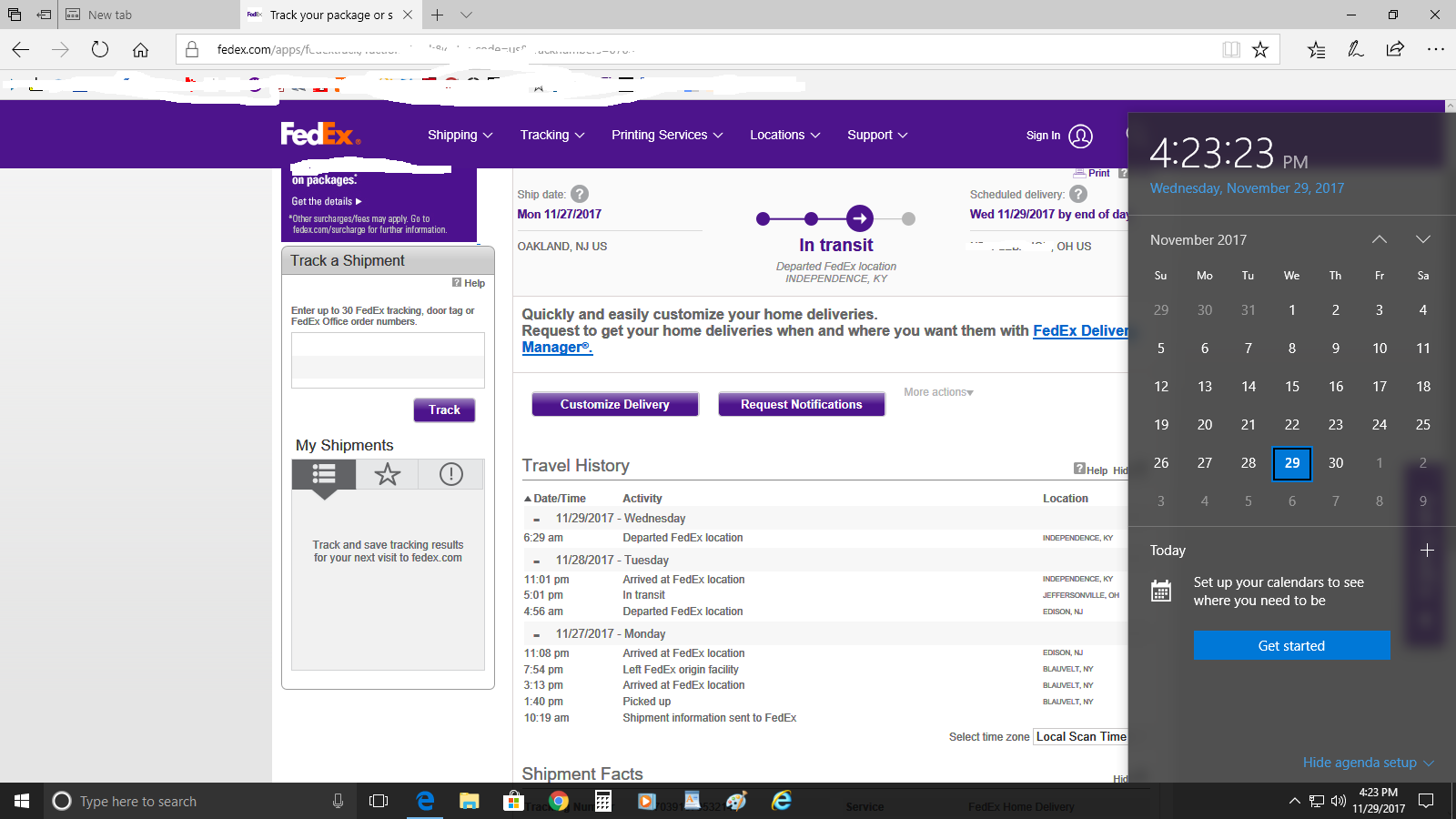Click the Track button
Image resolution: width=1456 pixels, height=819 pixels.
(444, 409)
